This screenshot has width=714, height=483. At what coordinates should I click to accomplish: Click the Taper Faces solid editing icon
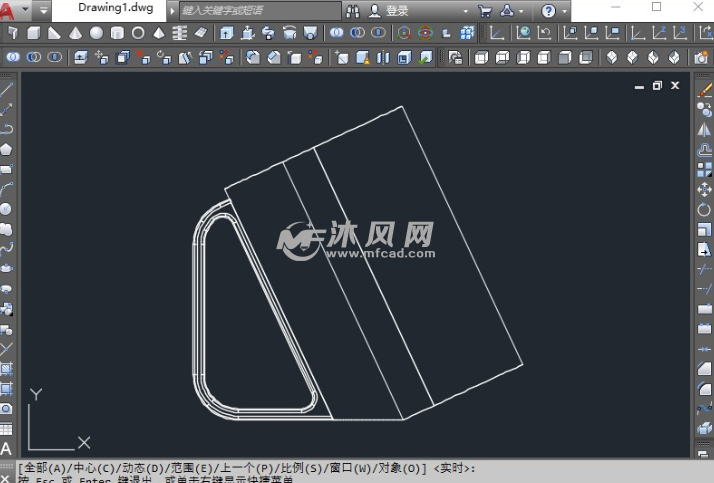(x=185, y=57)
